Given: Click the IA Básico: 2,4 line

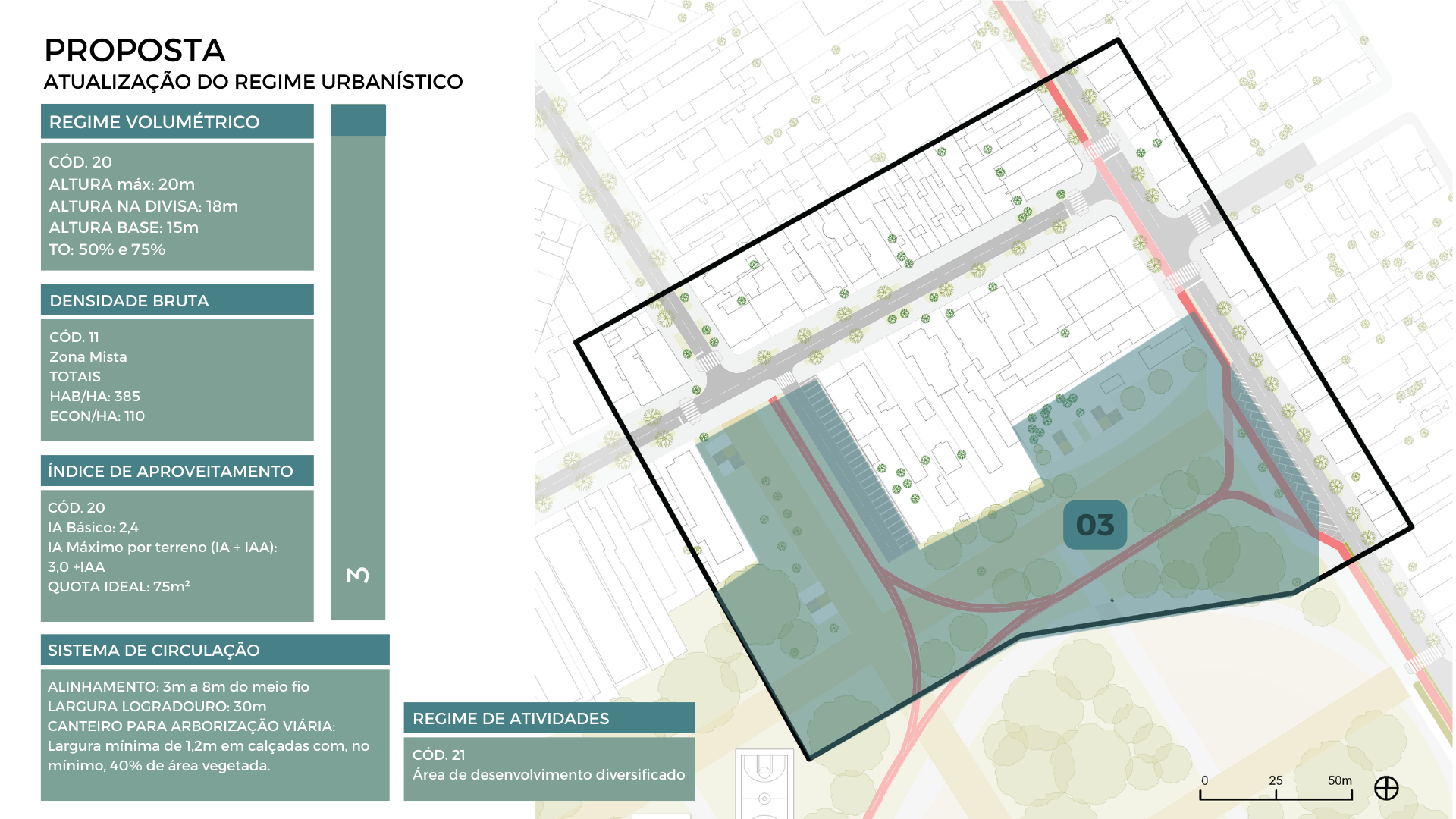Looking at the screenshot, I should coord(93,527).
